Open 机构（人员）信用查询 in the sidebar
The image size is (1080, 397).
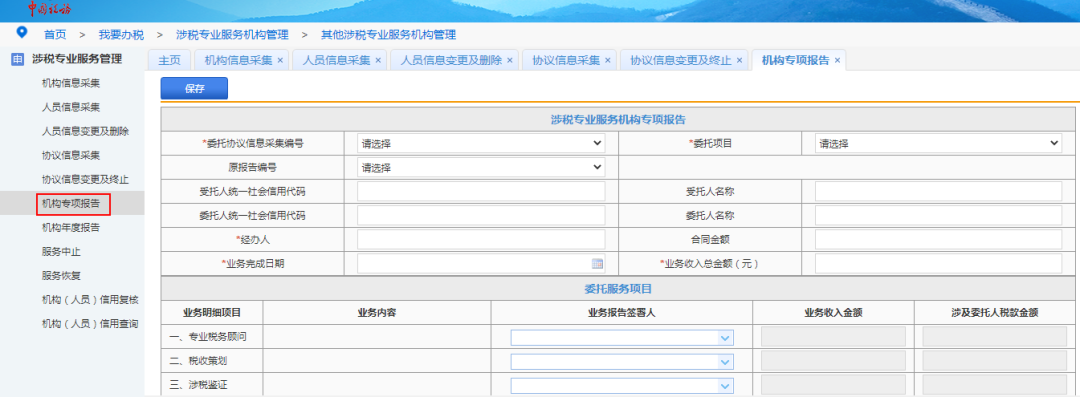[90, 323]
